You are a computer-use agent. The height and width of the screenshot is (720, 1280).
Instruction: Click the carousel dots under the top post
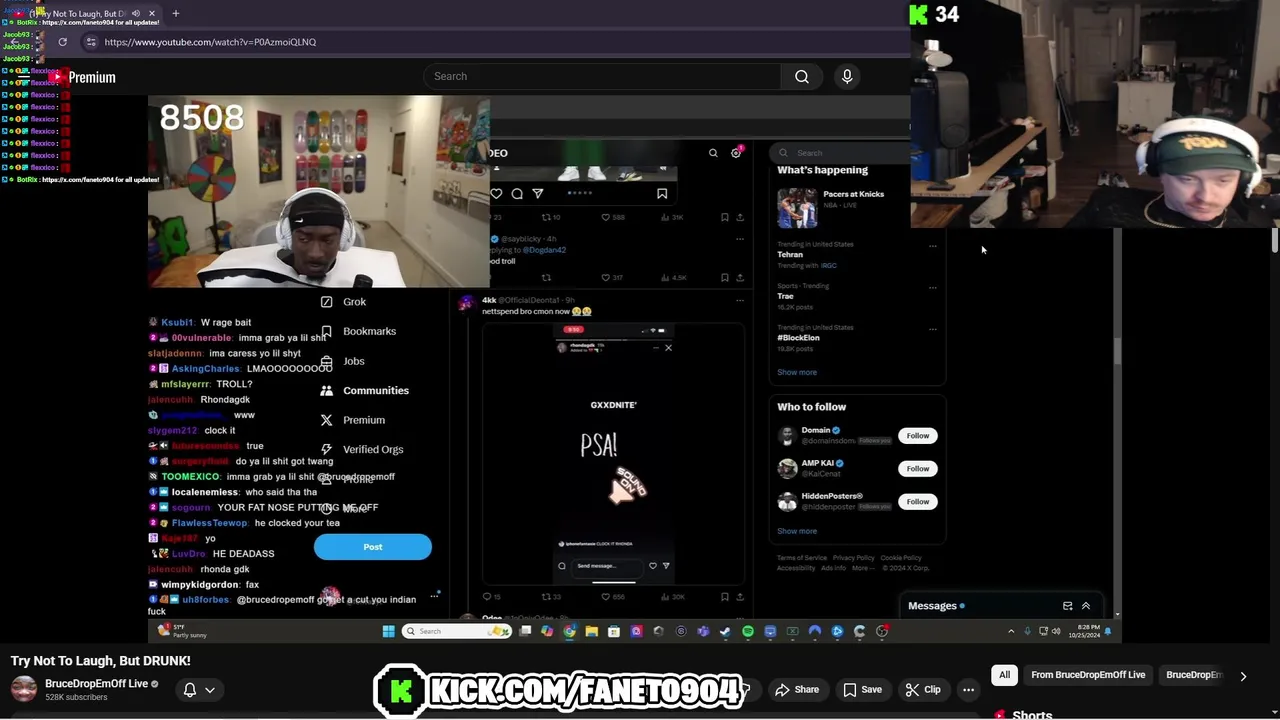pyautogui.click(x=580, y=193)
